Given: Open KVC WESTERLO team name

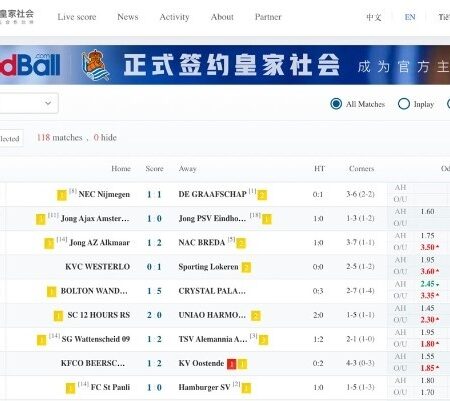Looking at the screenshot, I should point(97,267).
